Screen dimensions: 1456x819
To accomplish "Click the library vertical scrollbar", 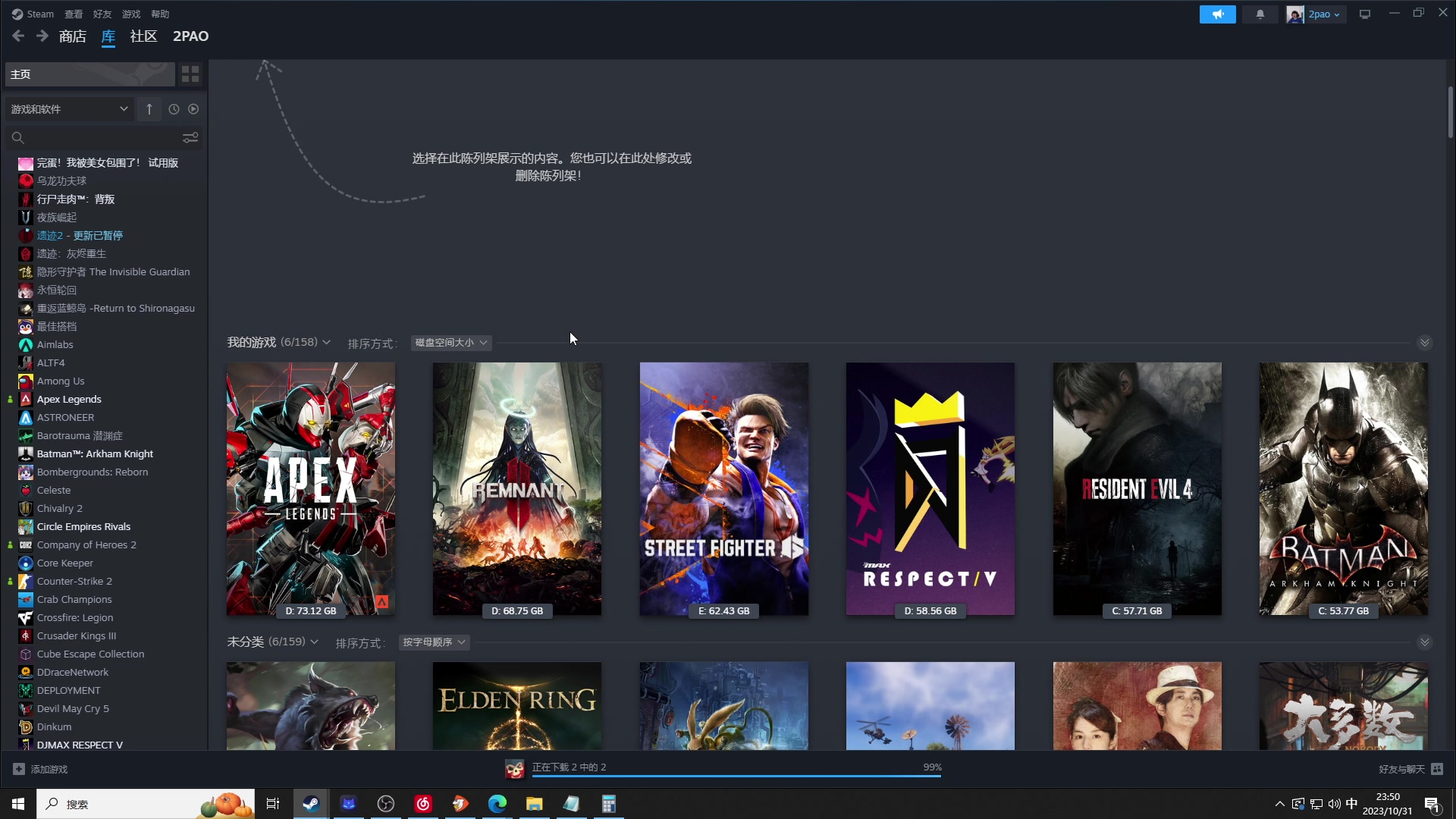I will (x=1450, y=111).
